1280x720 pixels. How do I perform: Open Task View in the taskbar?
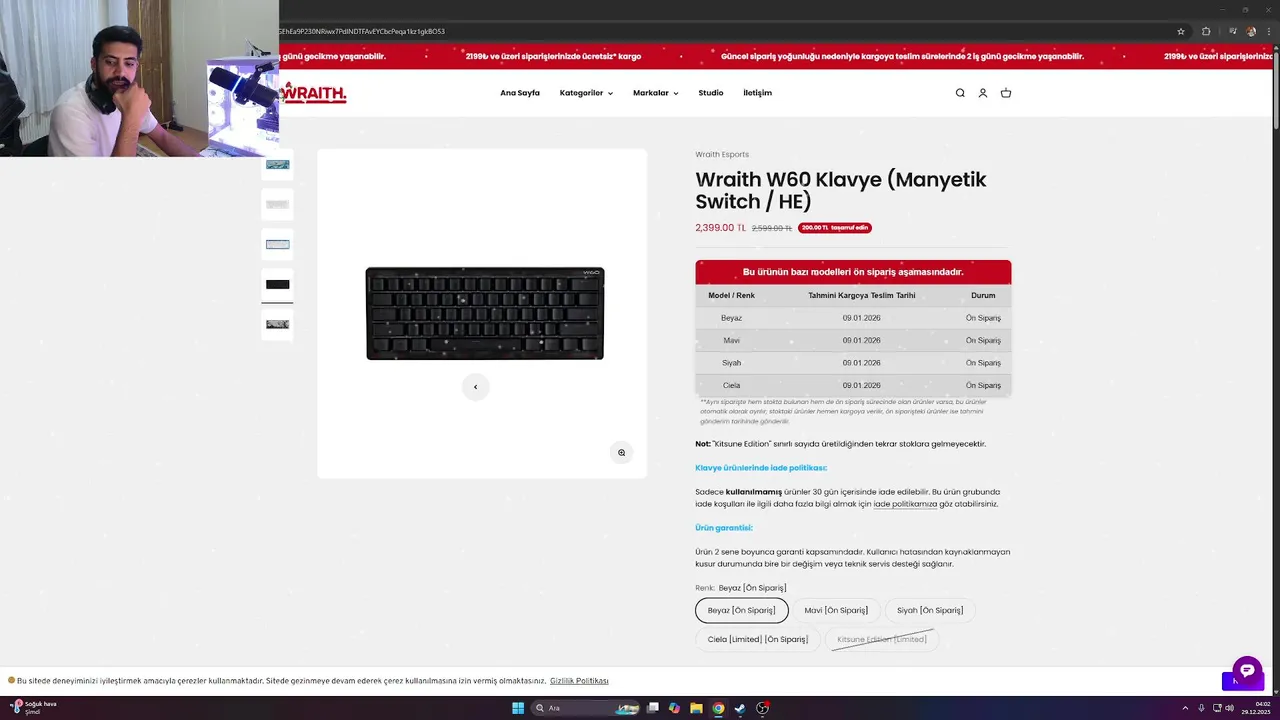click(653, 708)
